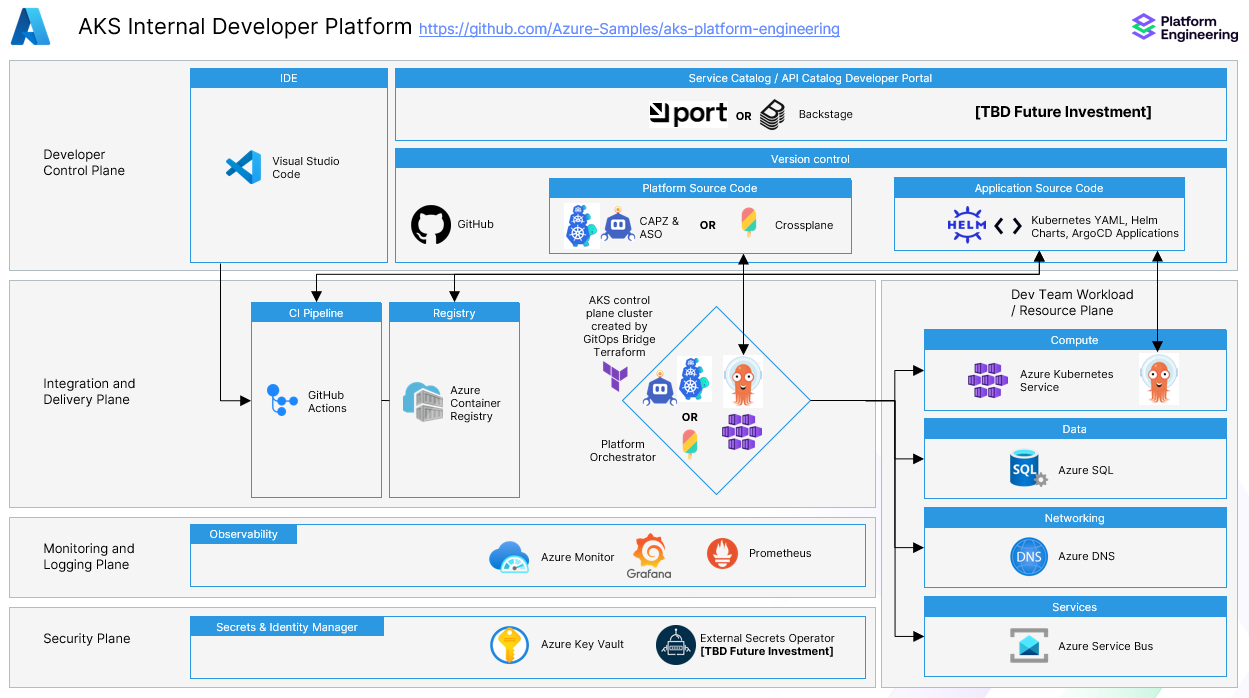Image resolution: width=1249 pixels, height=698 pixels.
Task: Click the Azure Container Registry icon
Action: pos(423,402)
